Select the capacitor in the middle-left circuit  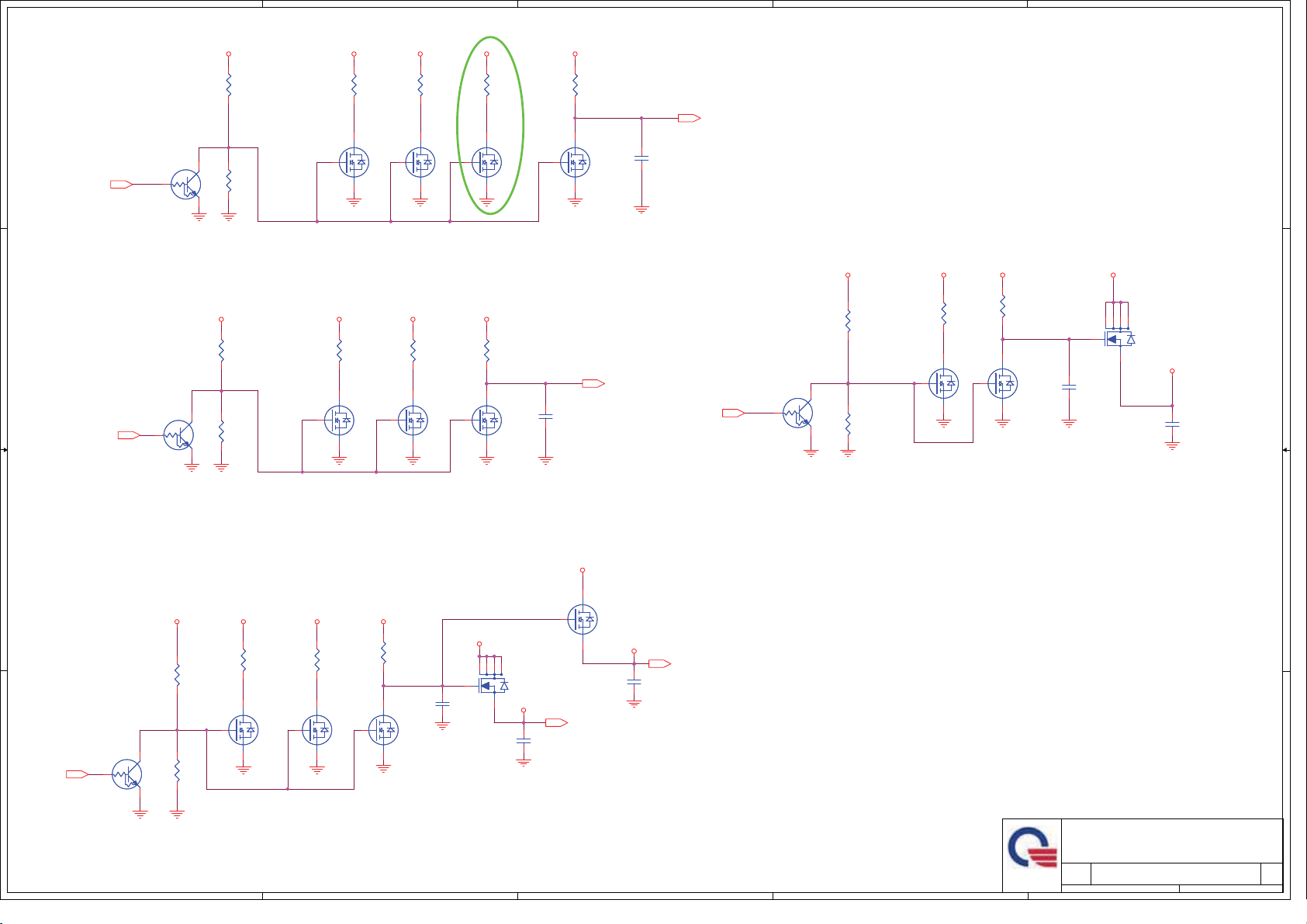click(545, 417)
